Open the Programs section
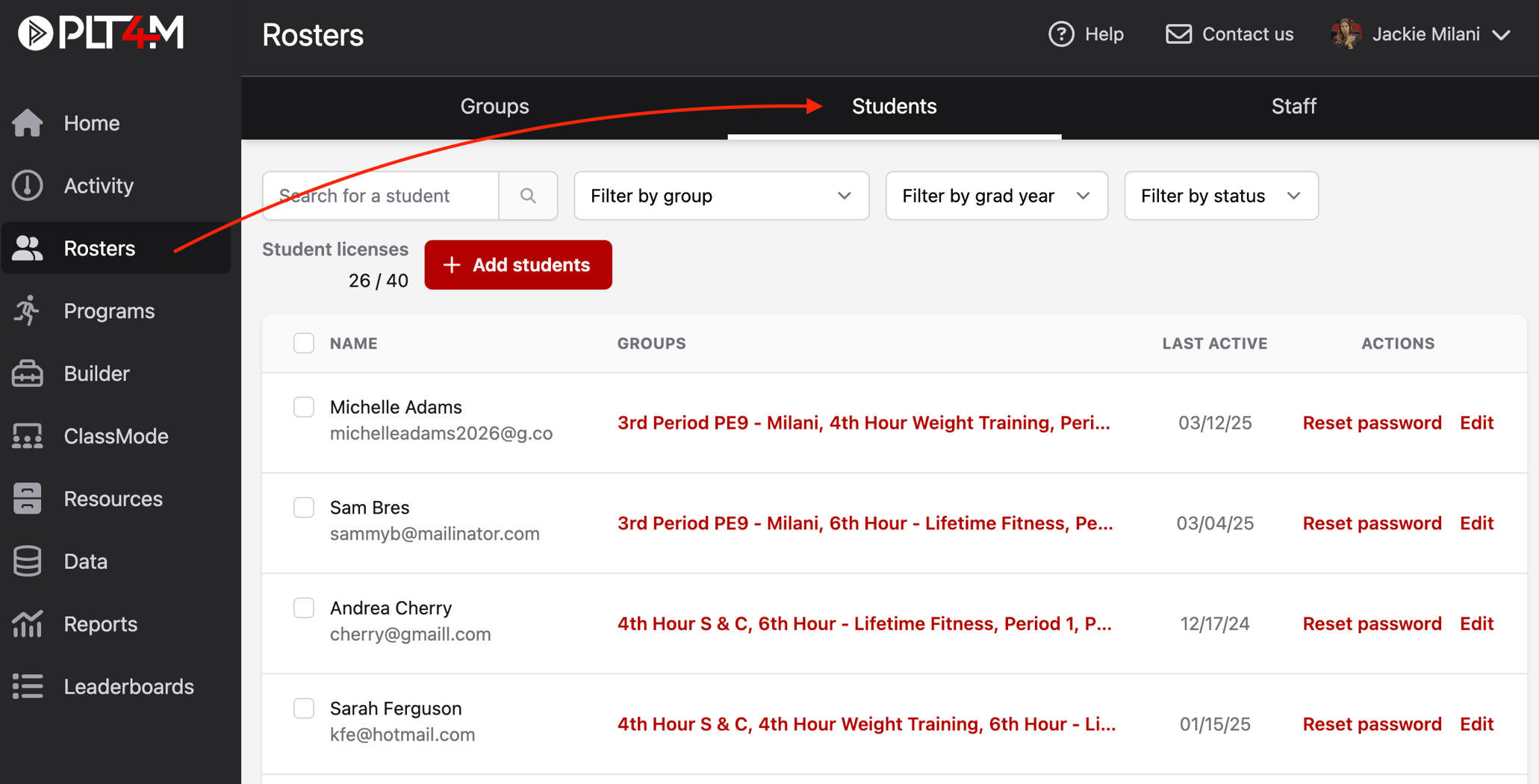This screenshot has width=1539, height=784. [108, 311]
